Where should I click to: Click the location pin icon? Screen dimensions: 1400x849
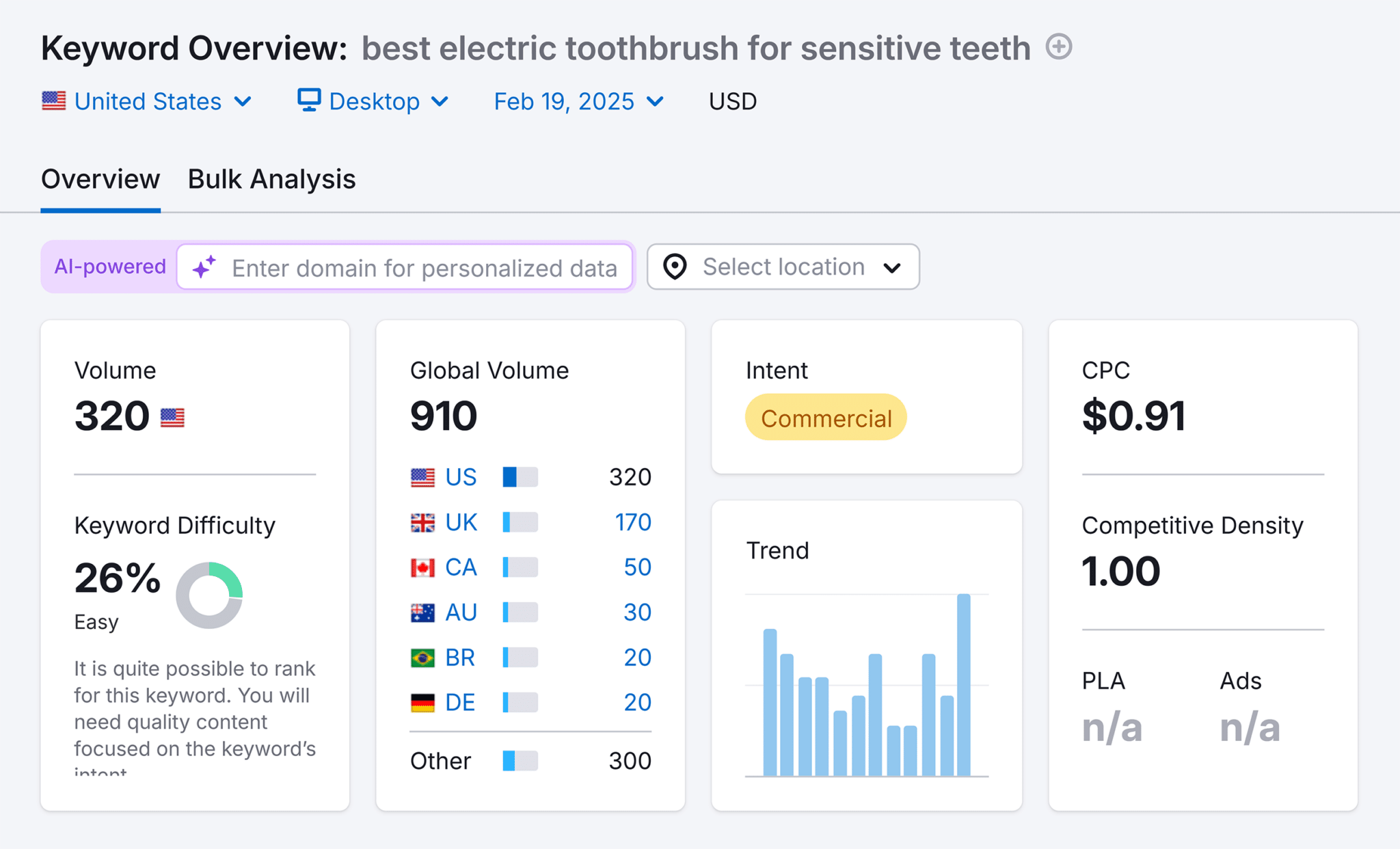click(x=675, y=267)
